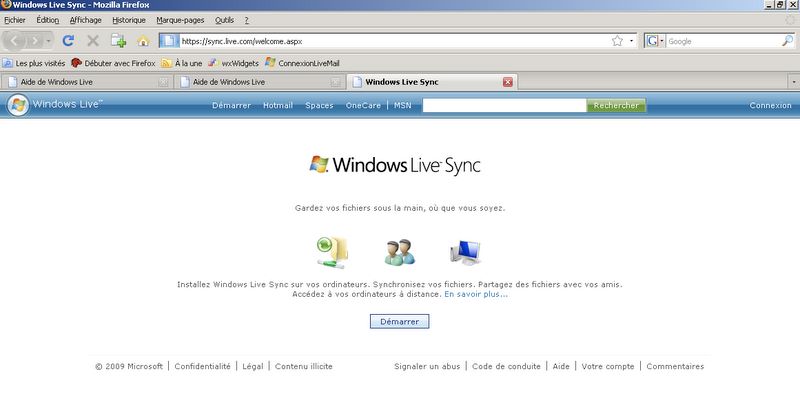Click the Windows Live logo orb

point(18,105)
